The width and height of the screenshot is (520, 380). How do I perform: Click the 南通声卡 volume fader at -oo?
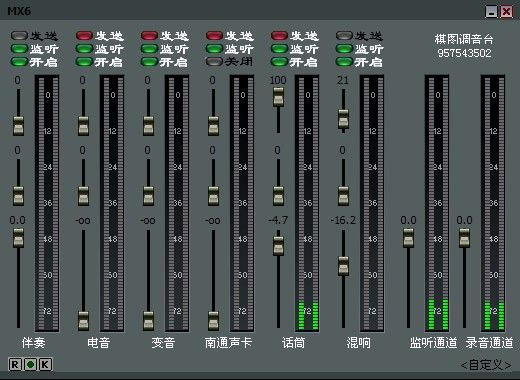pos(213,321)
